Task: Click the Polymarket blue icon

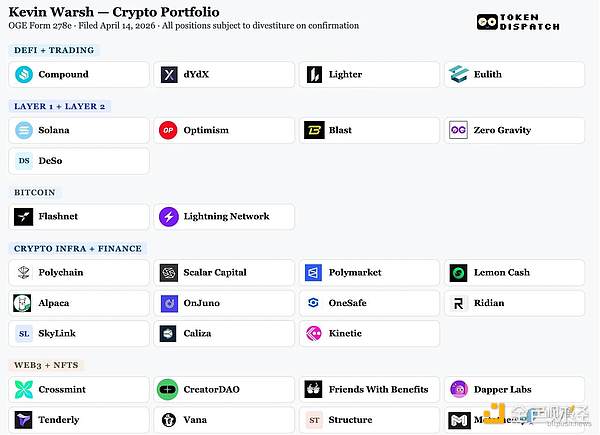Action: 314,272
